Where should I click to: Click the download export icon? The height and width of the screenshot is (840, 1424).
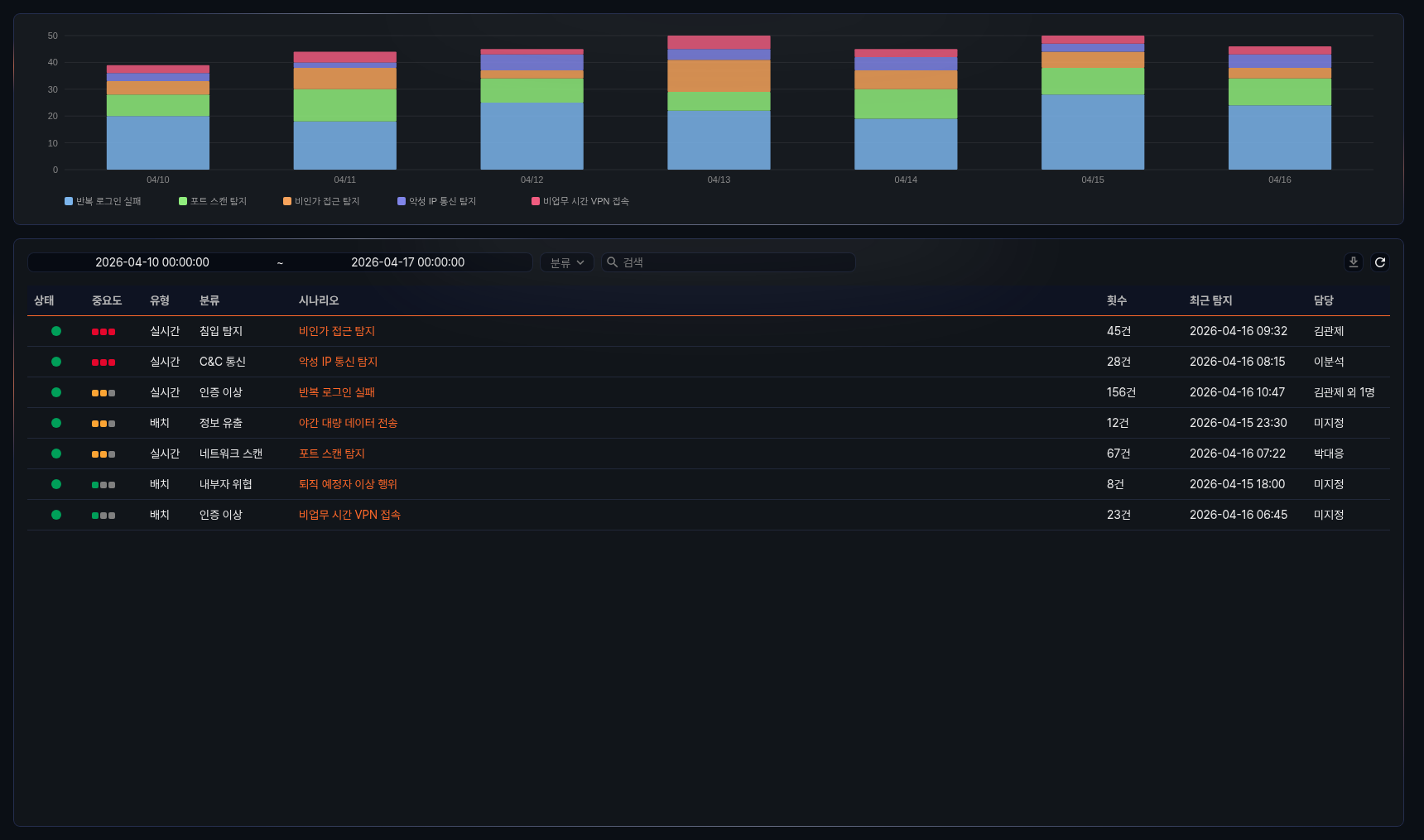(x=1353, y=262)
